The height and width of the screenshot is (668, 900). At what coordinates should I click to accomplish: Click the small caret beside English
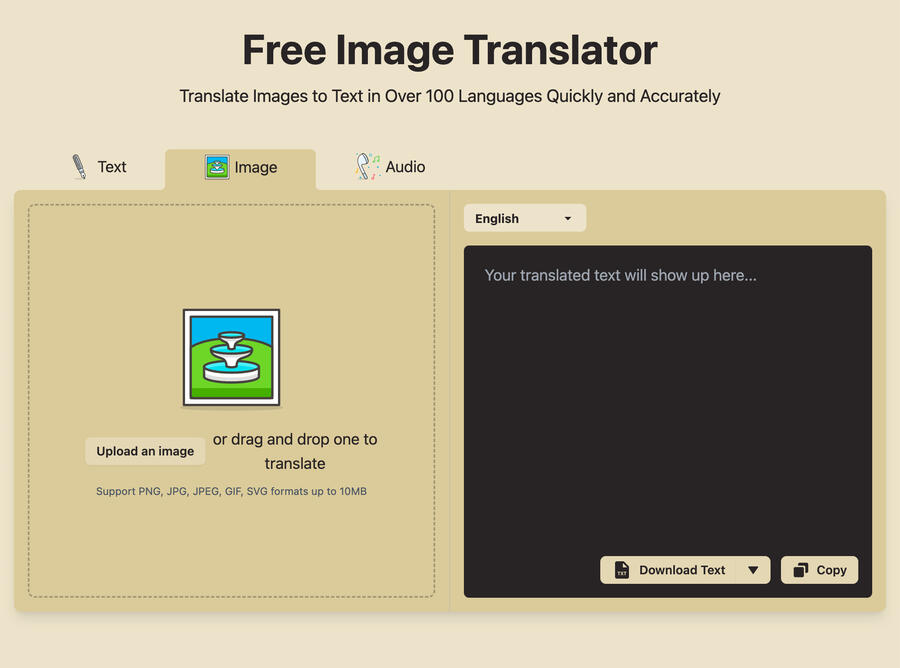(568, 218)
